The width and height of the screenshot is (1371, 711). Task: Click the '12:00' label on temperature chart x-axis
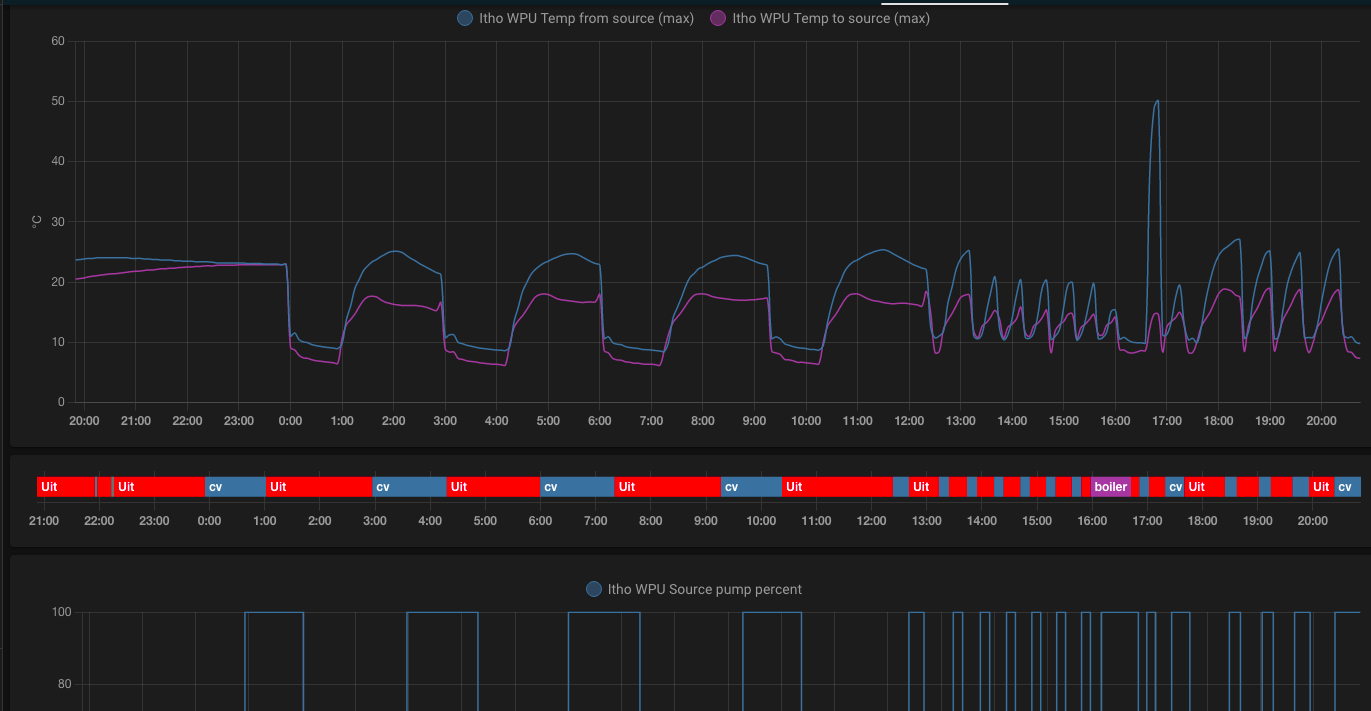click(909, 421)
